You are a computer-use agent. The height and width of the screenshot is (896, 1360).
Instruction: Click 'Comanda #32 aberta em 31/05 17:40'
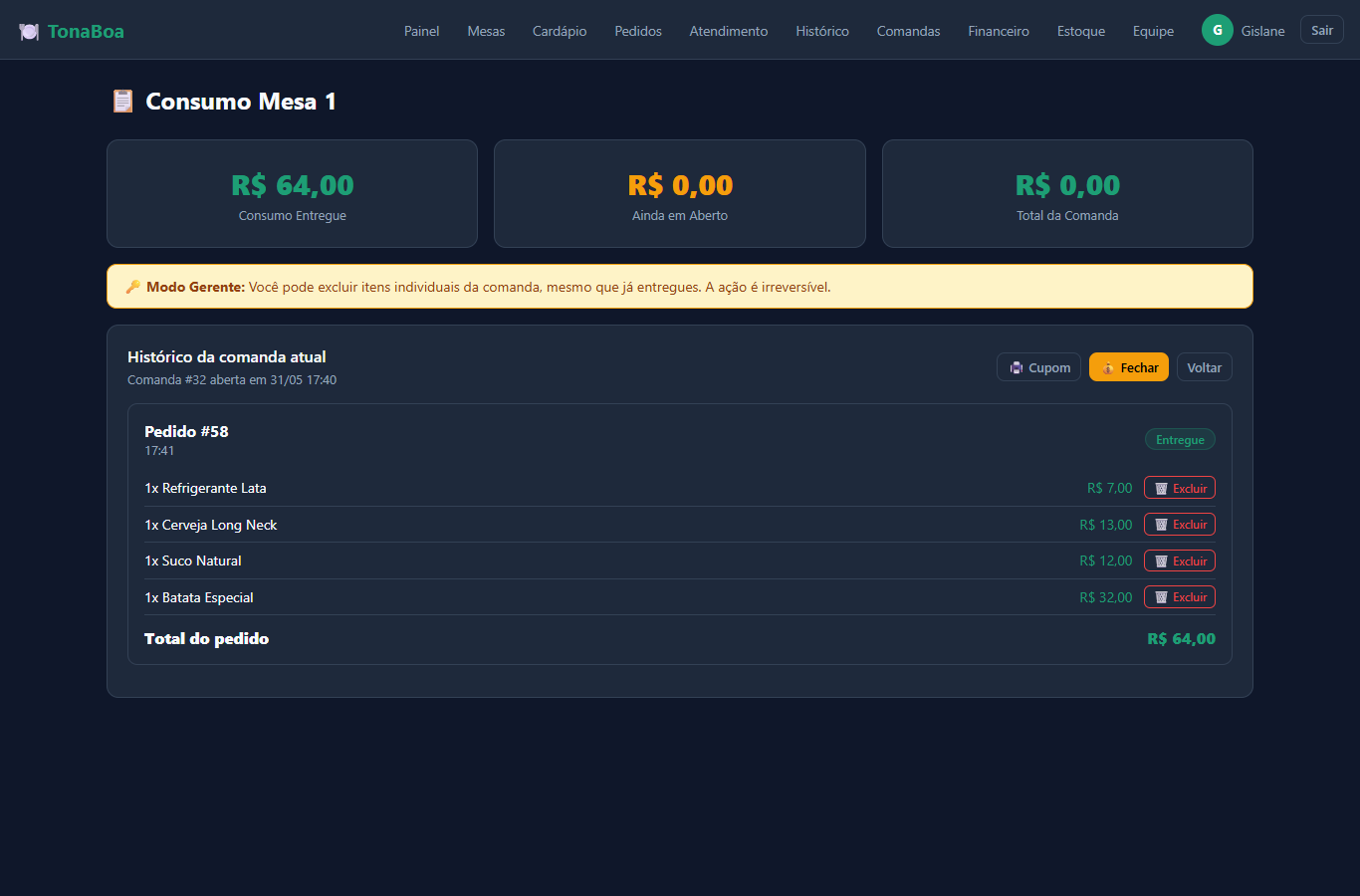(x=232, y=380)
